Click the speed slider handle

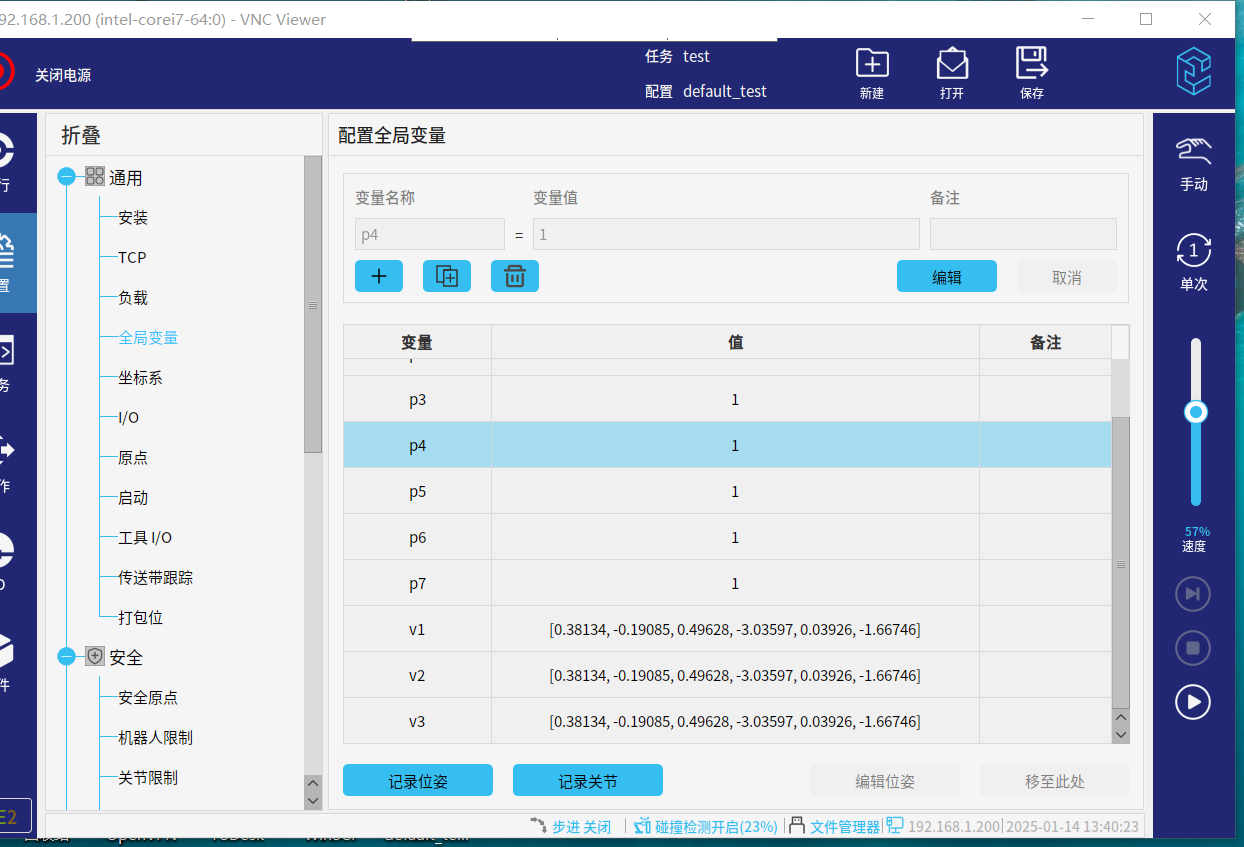pyautogui.click(x=1195, y=412)
